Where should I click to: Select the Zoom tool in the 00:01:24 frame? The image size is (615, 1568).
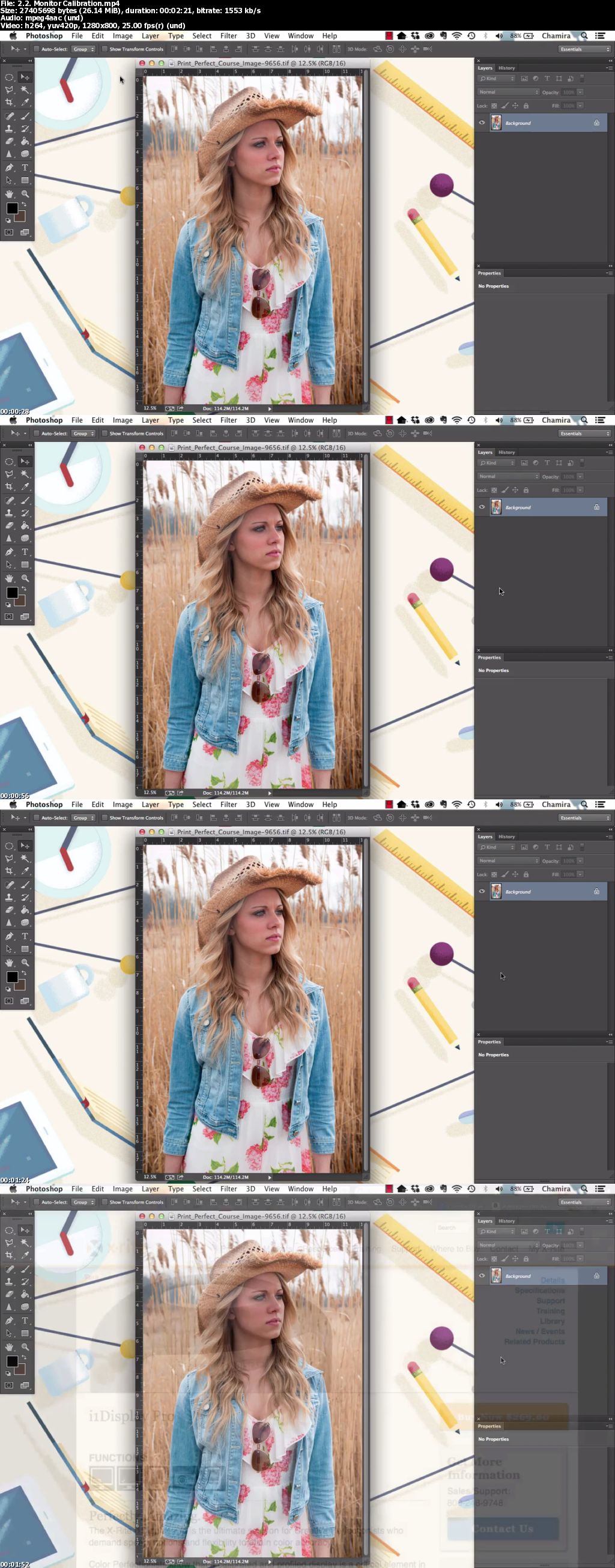(25, 962)
